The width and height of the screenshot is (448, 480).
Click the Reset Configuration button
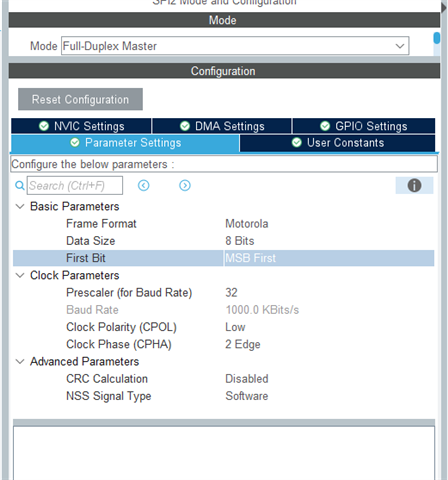[x=80, y=99]
